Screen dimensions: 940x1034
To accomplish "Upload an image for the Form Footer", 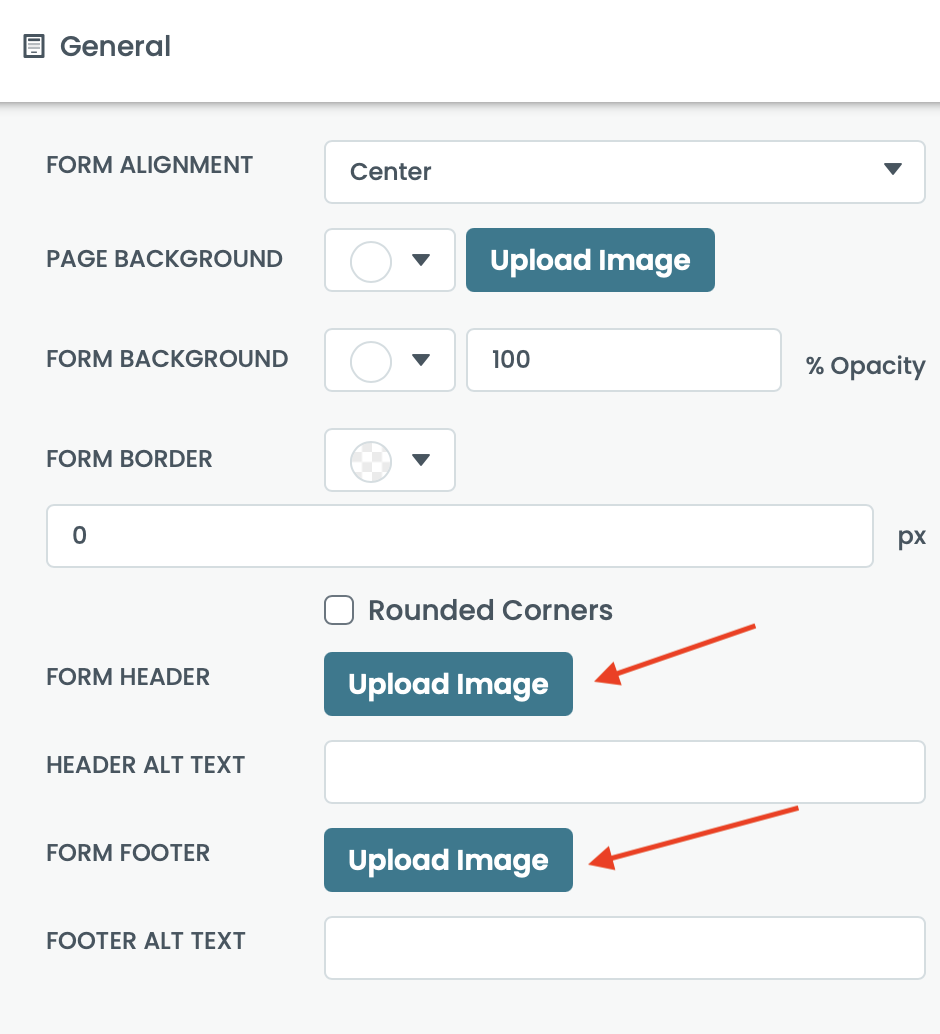I will [x=448, y=860].
